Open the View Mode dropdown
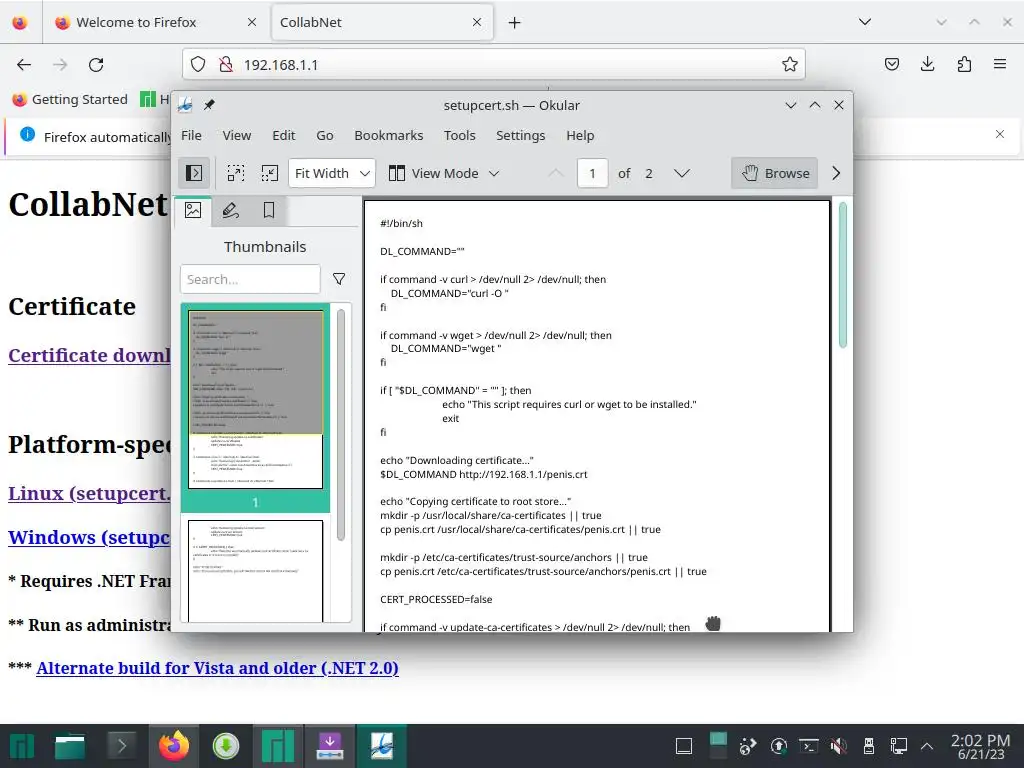Image resolution: width=1024 pixels, height=768 pixels. click(444, 173)
